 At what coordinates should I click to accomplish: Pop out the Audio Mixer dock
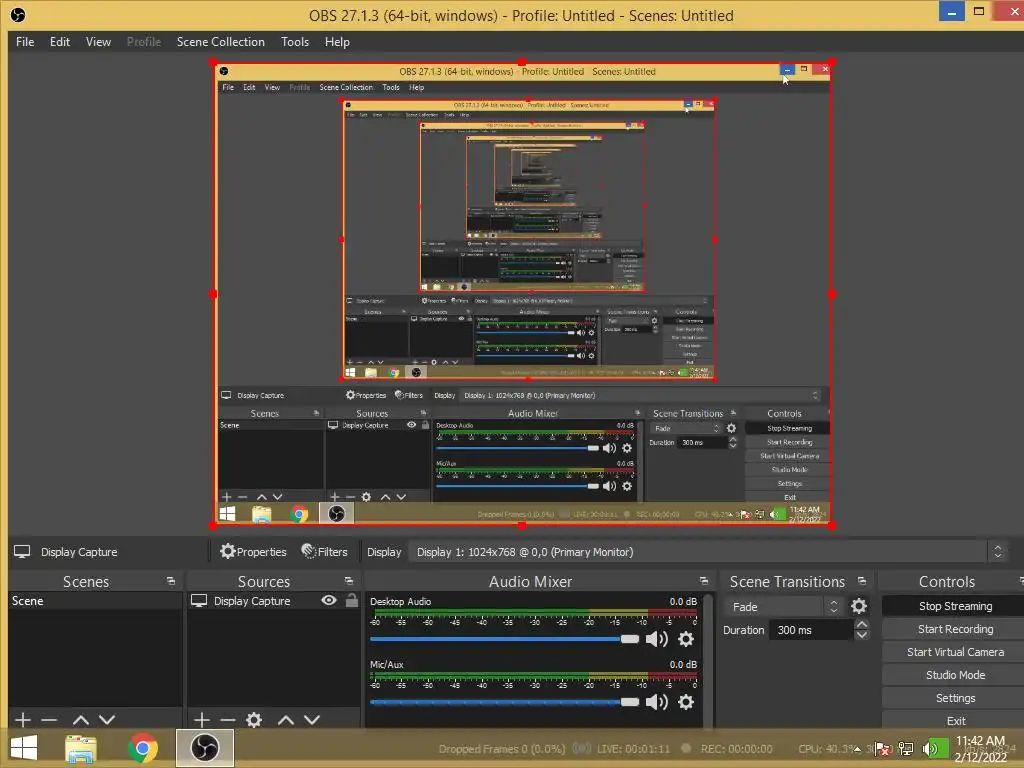(x=703, y=581)
